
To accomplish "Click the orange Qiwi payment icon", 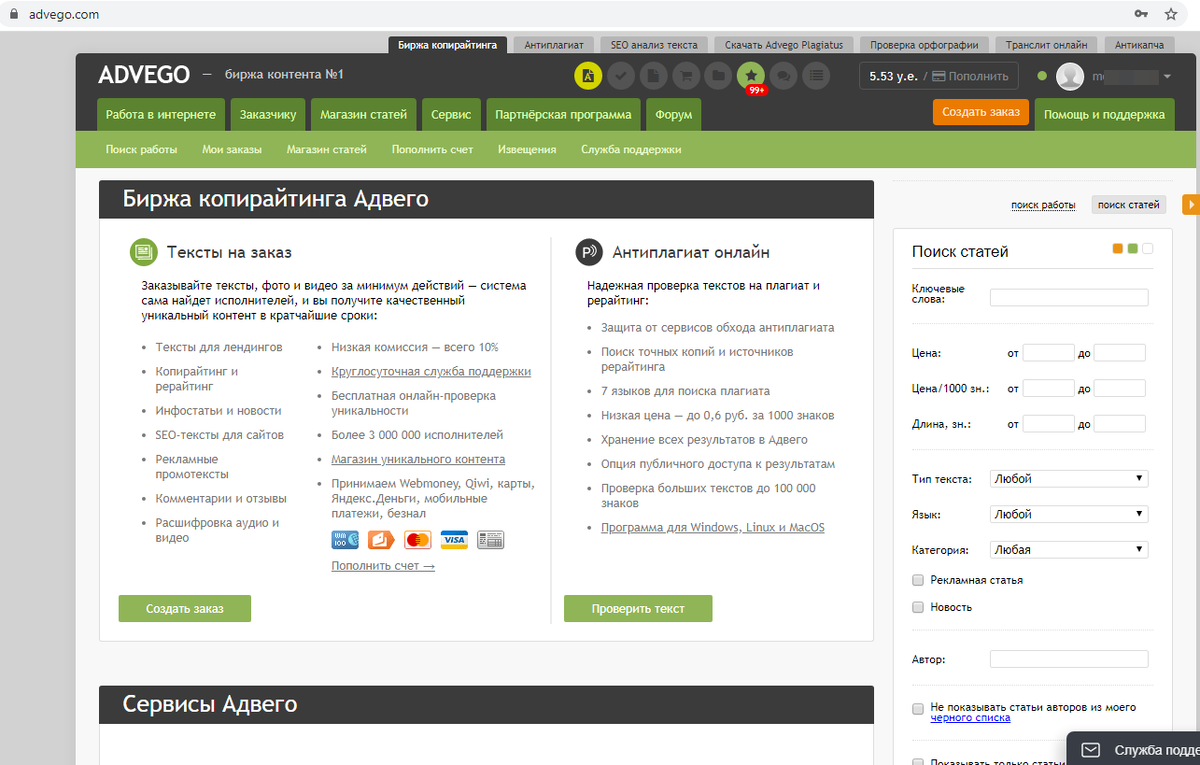I will [382, 540].
